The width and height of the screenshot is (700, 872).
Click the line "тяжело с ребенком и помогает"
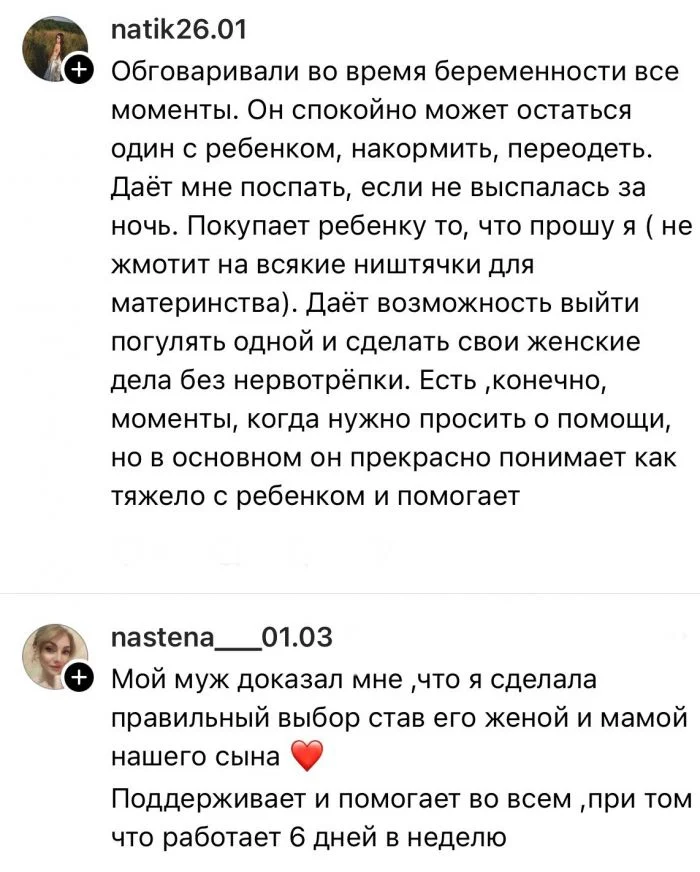point(314,495)
